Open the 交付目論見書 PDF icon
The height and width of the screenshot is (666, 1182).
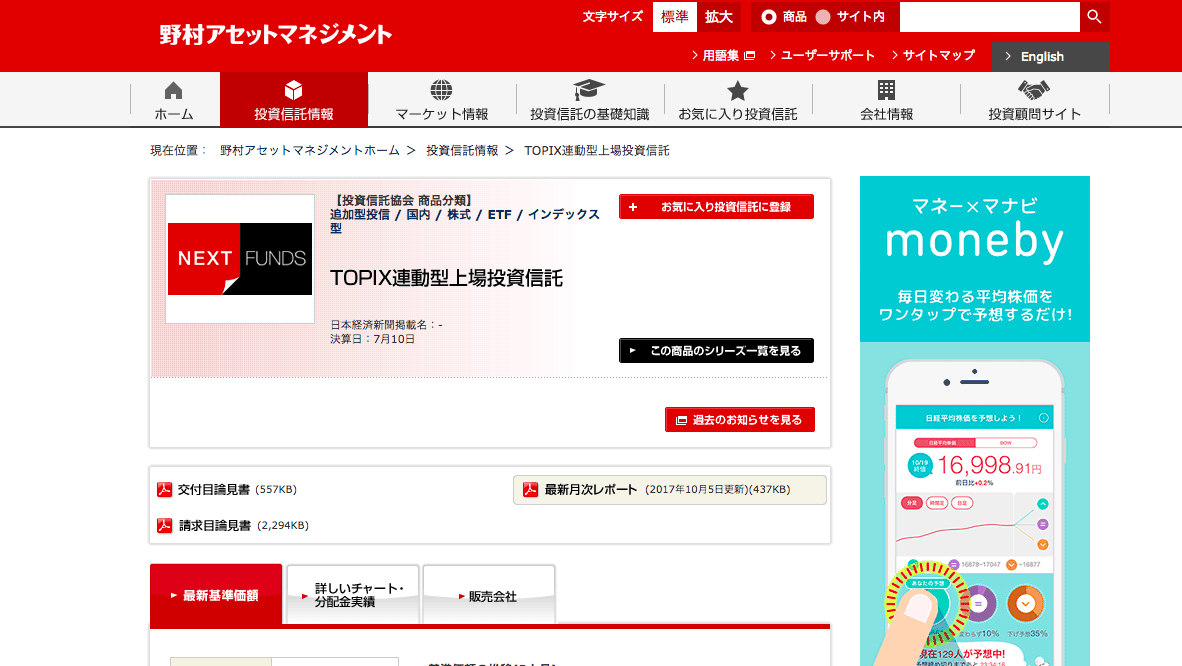point(165,490)
